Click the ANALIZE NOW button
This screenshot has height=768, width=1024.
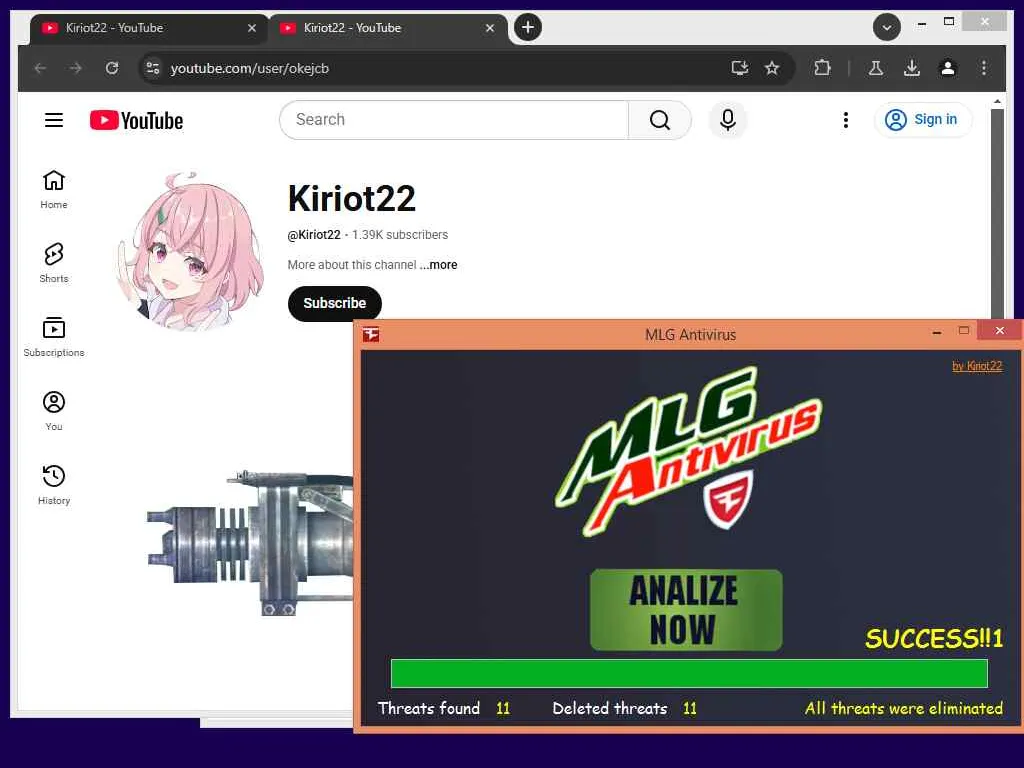[x=685, y=609]
